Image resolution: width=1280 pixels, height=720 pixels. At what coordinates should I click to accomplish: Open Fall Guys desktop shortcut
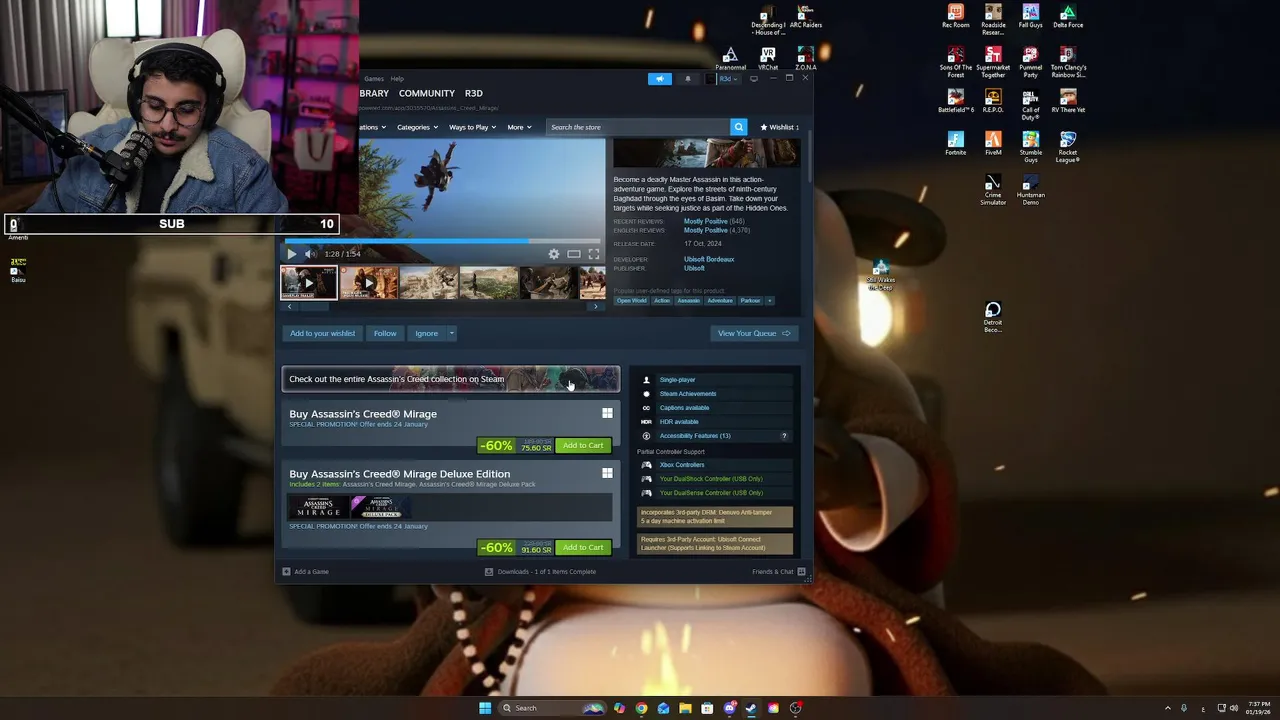tap(1031, 17)
